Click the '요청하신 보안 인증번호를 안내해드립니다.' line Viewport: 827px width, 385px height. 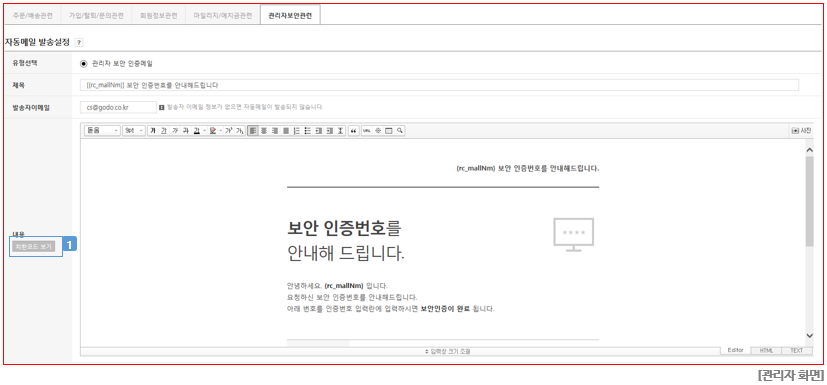point(352,297)
